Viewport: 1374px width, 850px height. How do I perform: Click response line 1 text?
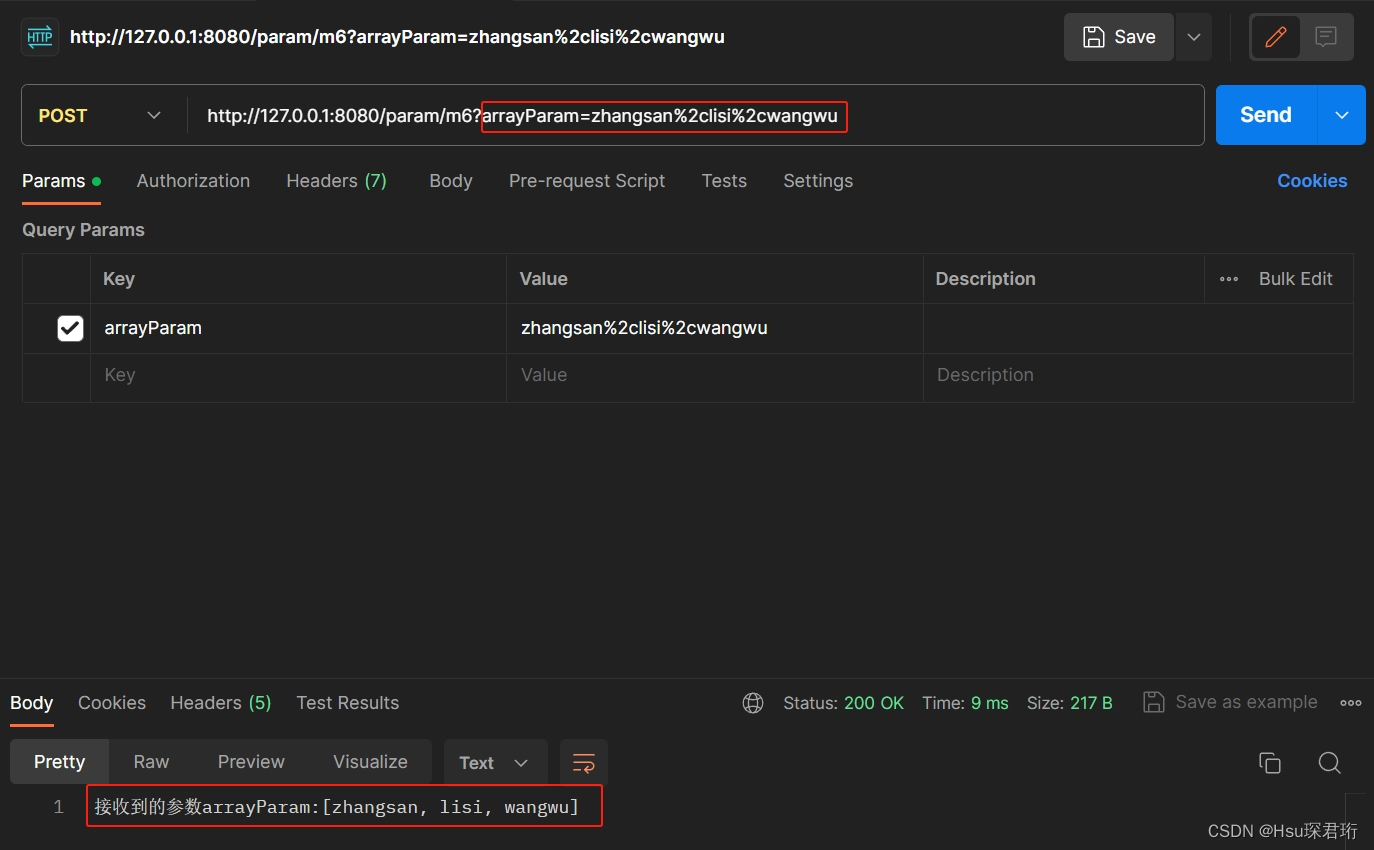337,807
